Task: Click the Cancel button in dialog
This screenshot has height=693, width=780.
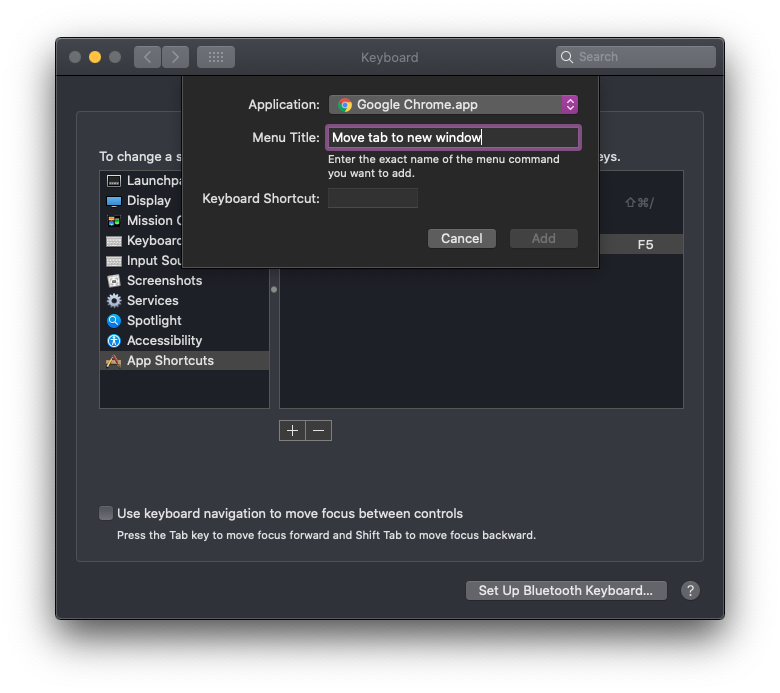Action: [x=461, y=238]
